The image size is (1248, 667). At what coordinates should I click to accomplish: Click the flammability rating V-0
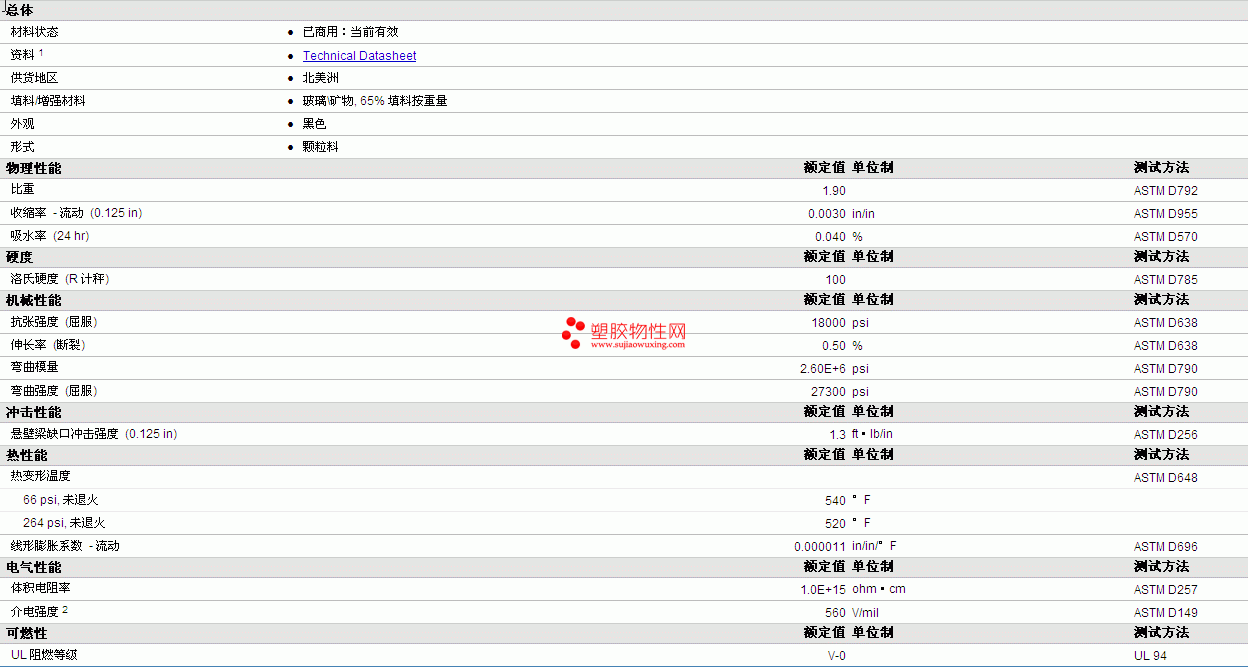point(837,656)
